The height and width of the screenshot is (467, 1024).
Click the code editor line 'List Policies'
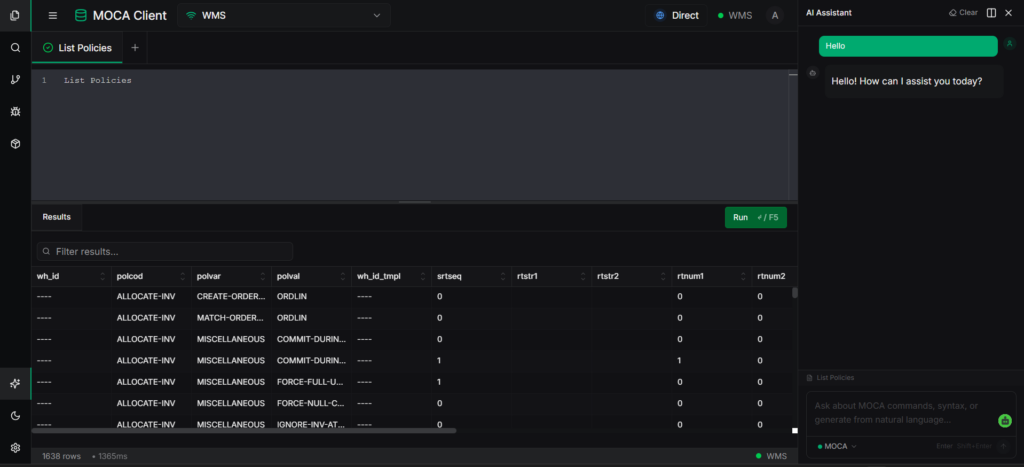point(97,80)
